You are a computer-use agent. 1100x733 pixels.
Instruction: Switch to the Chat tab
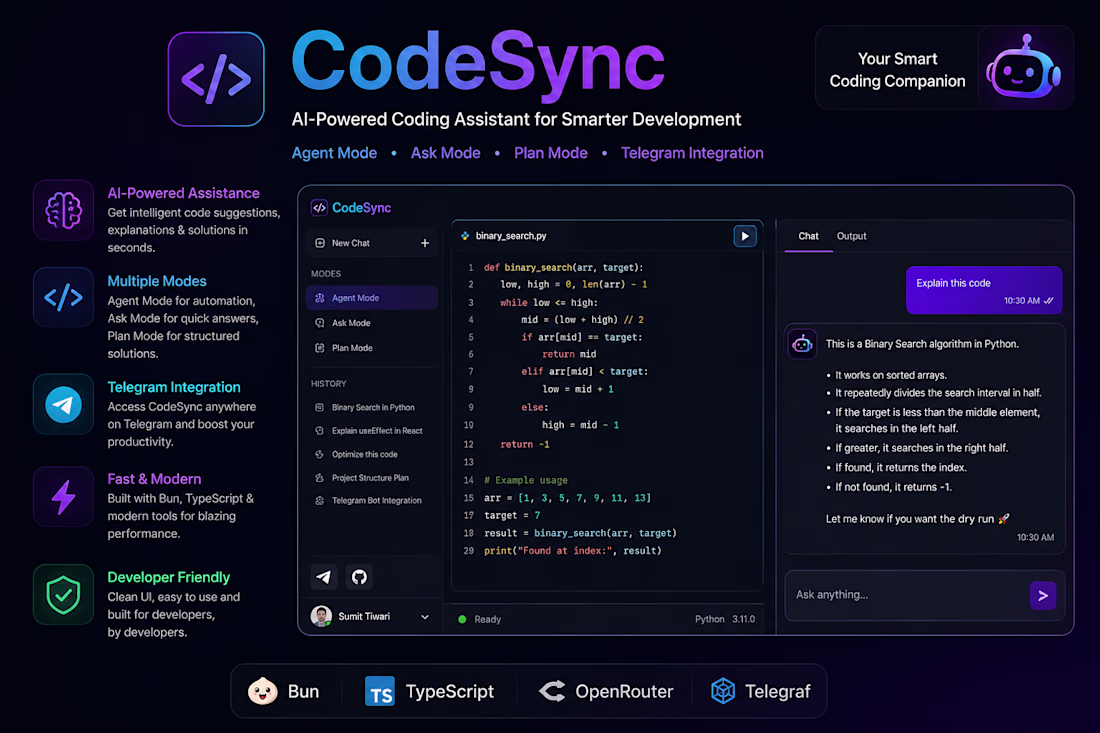808,236
